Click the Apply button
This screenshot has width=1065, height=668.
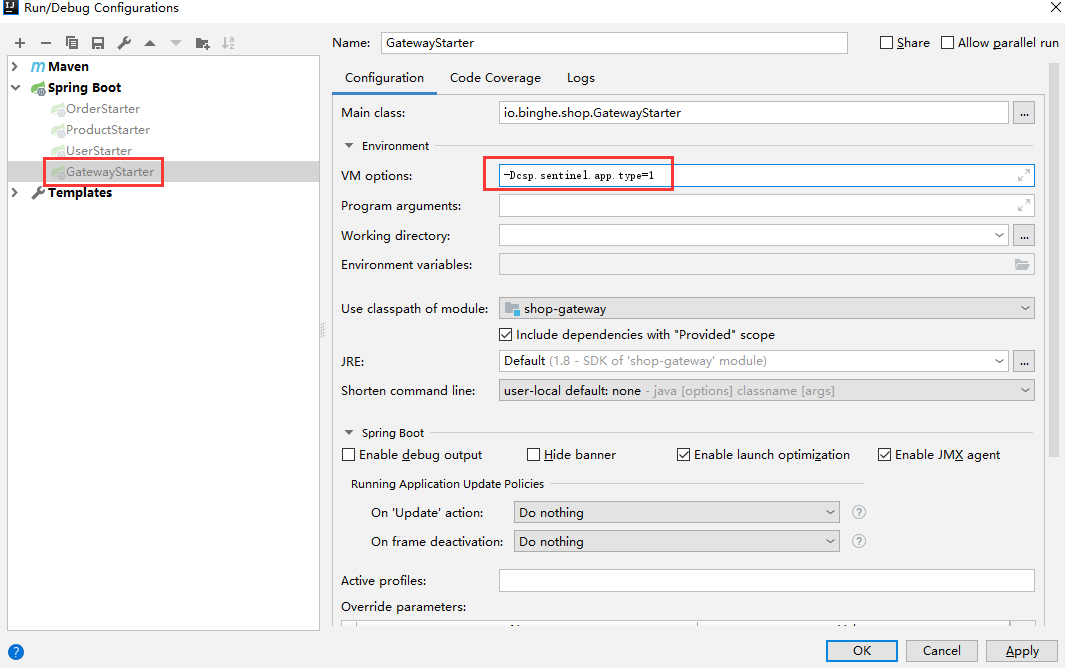(1021, 651)
